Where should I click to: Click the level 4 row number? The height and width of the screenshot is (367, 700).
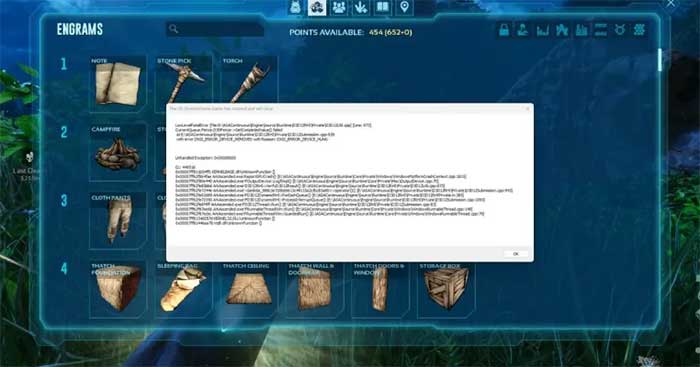64,268
